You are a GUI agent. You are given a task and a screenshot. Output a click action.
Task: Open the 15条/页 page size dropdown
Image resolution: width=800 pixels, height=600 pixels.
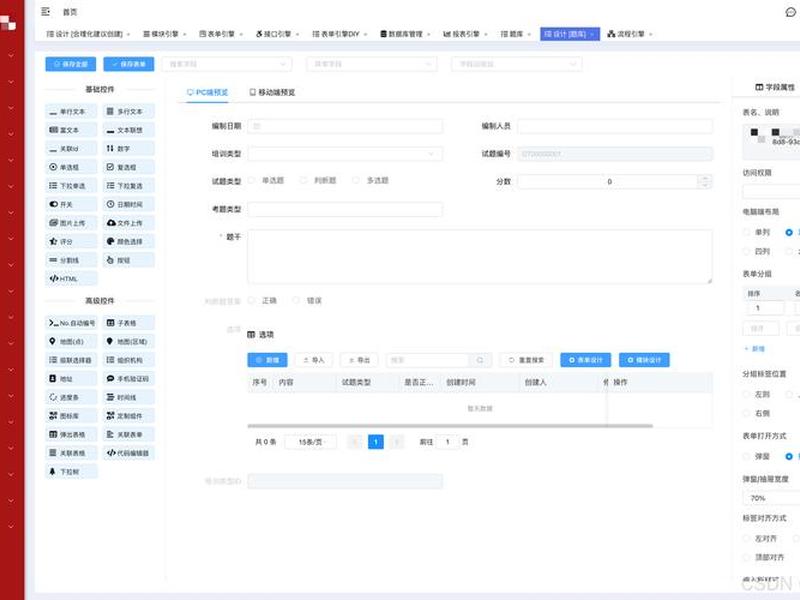310,442
